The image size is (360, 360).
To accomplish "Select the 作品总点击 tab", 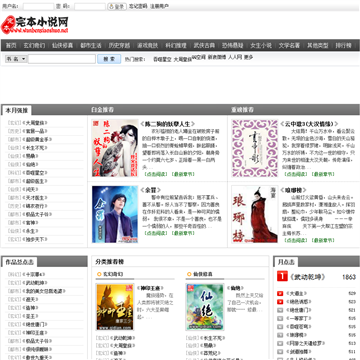I will (x=19, y=262).
